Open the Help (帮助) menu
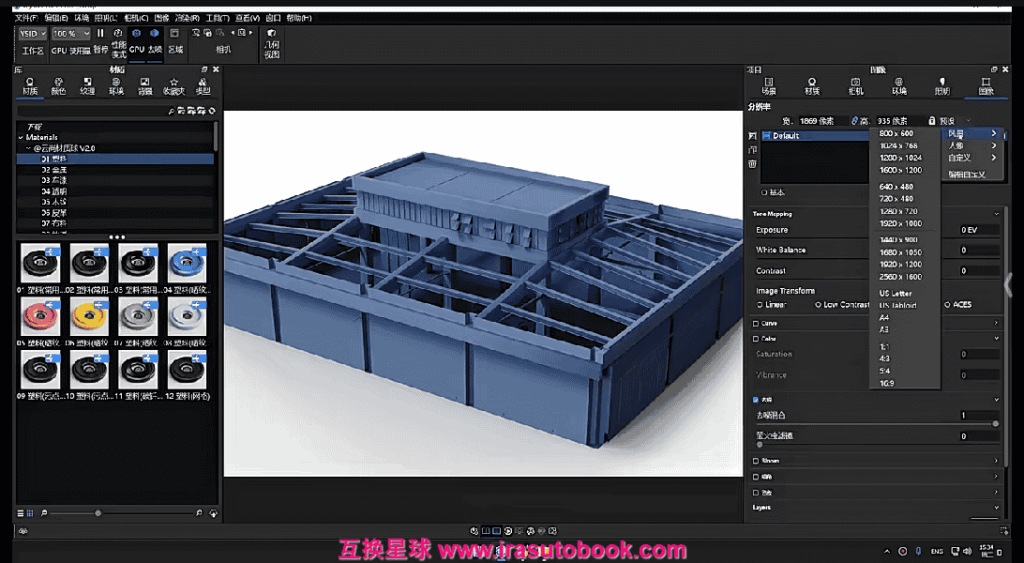The height and width of the screenshot is (563, 1024). pos(298,18)
